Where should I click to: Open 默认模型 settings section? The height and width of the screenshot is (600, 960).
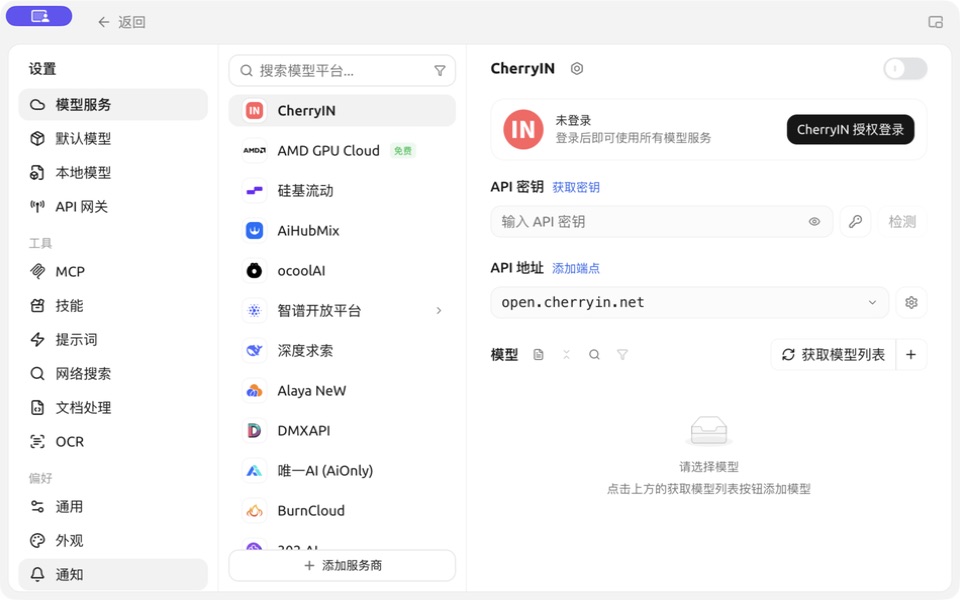(113, 138)
